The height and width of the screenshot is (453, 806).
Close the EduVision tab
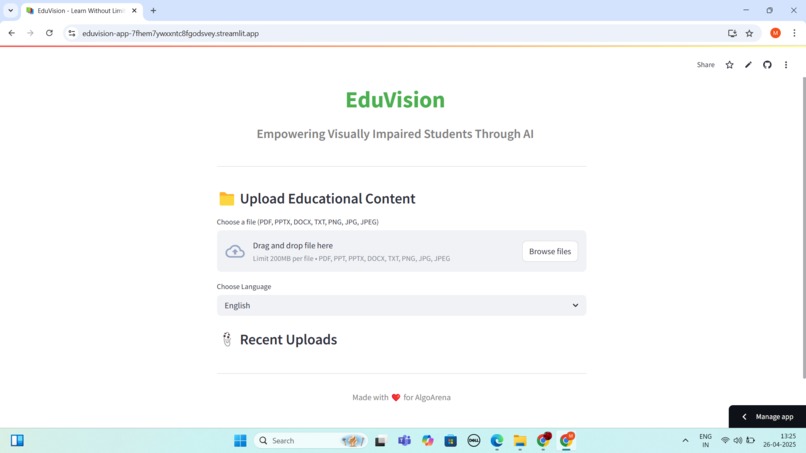[x=134, y=11]
